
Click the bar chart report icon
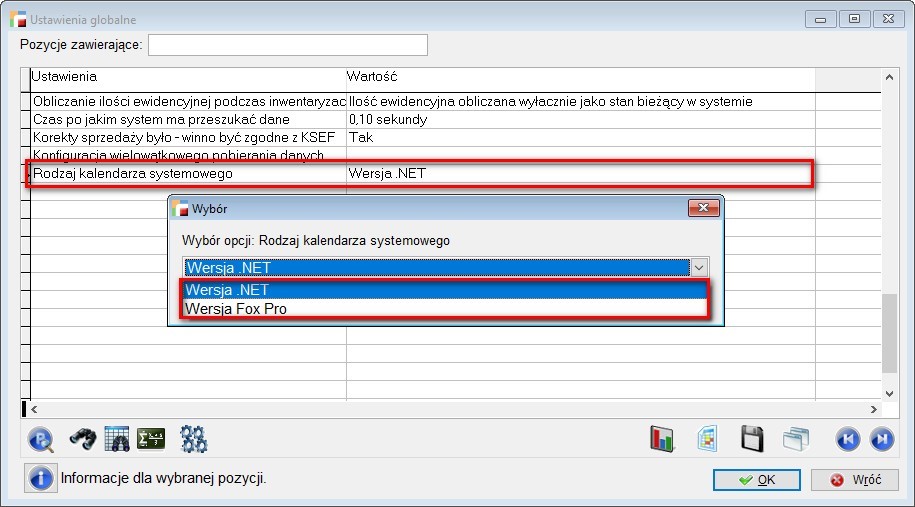[x=663, y=438]
